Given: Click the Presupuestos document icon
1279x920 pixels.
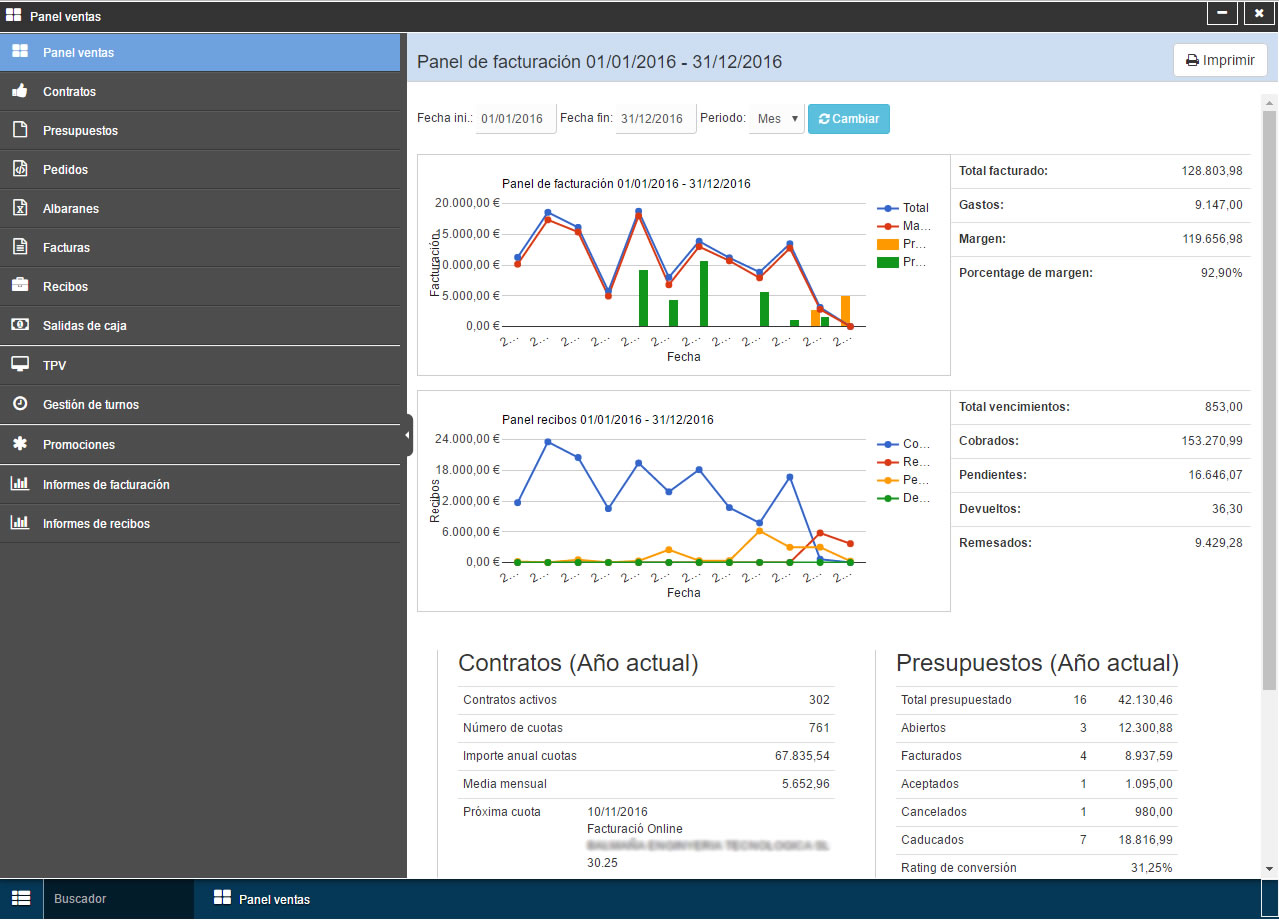Looking at the screenshot, I should (x=20, y=130).
